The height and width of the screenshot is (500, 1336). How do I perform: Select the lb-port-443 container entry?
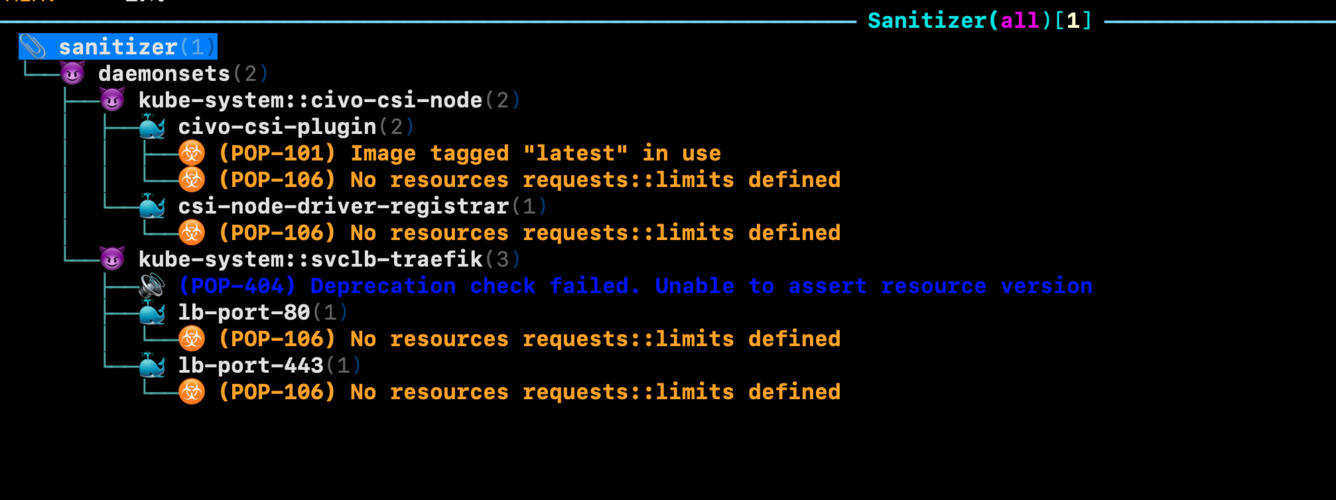click(251, 366)
